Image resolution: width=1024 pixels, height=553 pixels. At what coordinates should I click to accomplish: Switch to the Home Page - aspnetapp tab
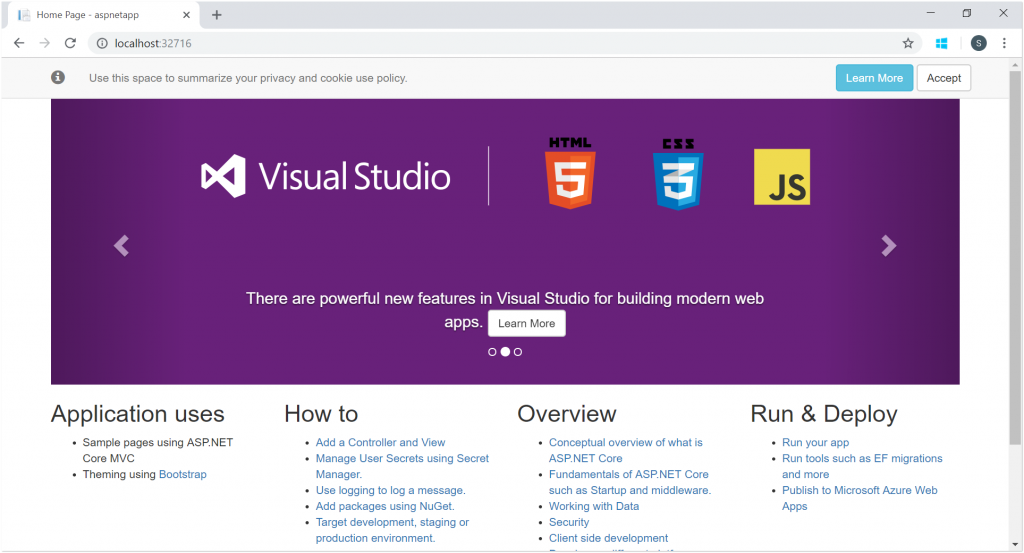tap(101, 14)
